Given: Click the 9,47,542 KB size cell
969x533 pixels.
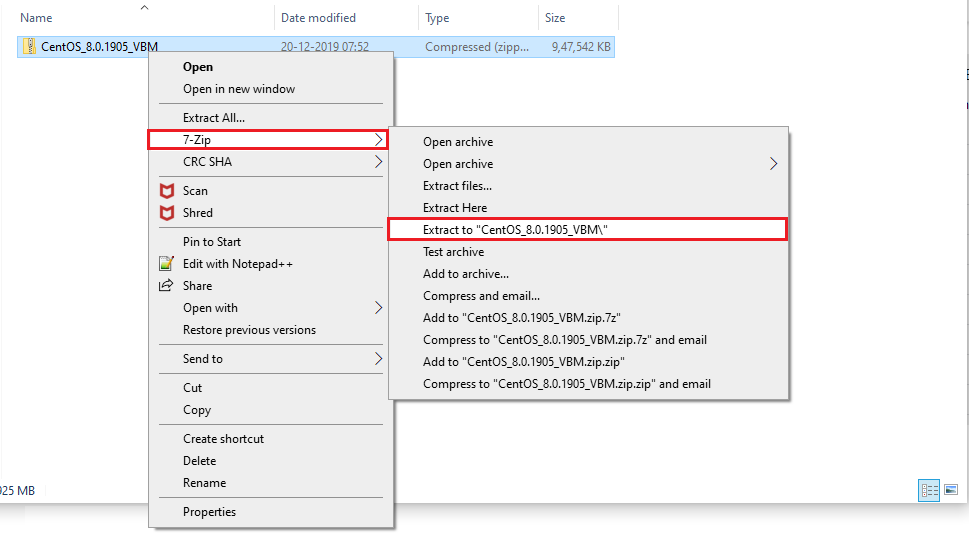Looking at the screenshot, I should pos(581,46).
